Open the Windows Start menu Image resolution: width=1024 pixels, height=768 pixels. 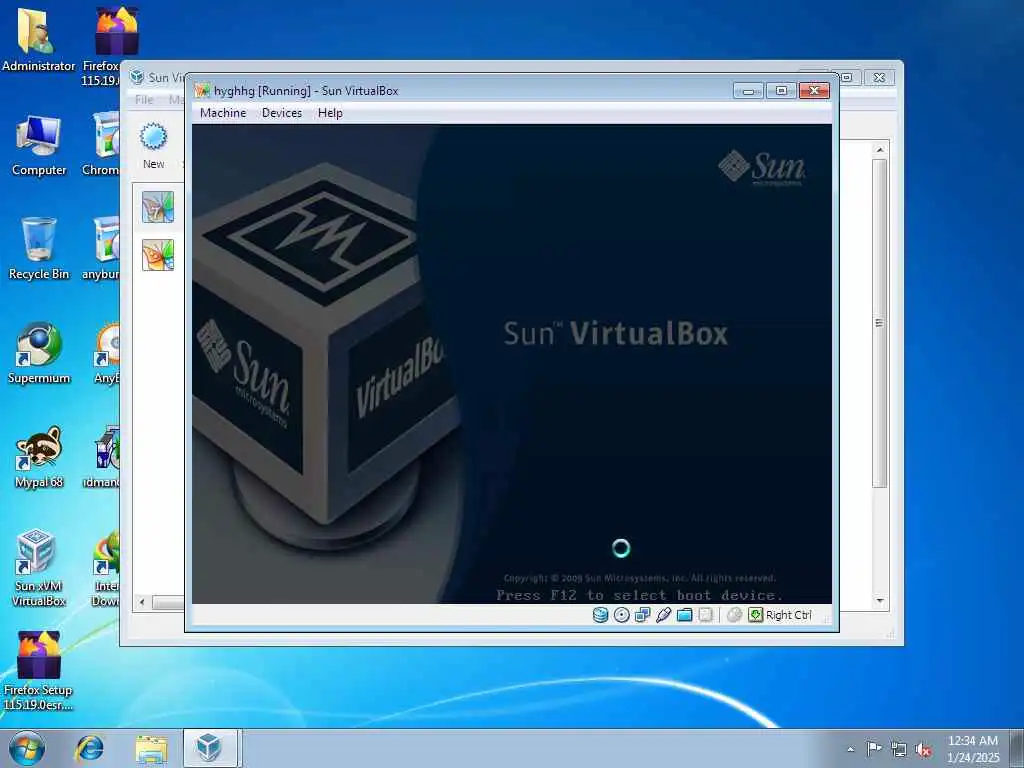[x=27, y=748]
